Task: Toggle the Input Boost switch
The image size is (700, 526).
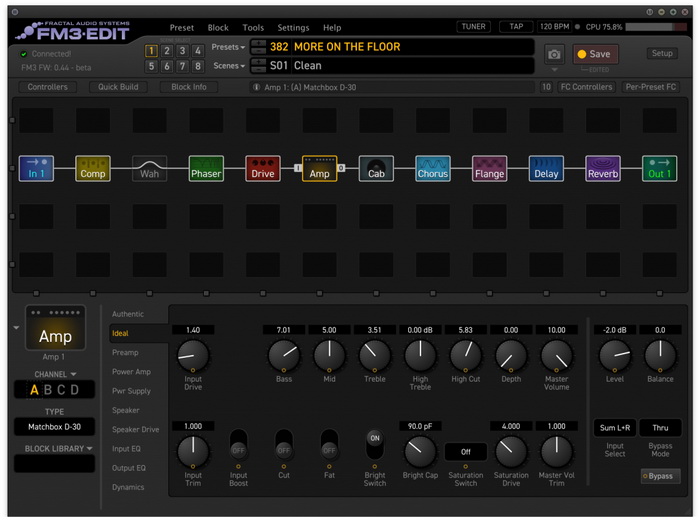Action: [x=238, y=445]
